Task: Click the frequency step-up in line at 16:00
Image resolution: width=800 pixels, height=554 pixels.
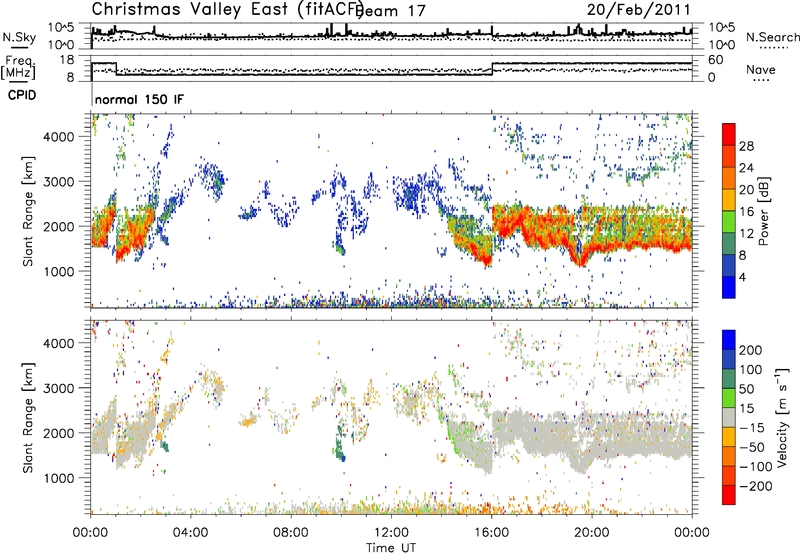Action: pyautogui.click(x=492, y=69)
